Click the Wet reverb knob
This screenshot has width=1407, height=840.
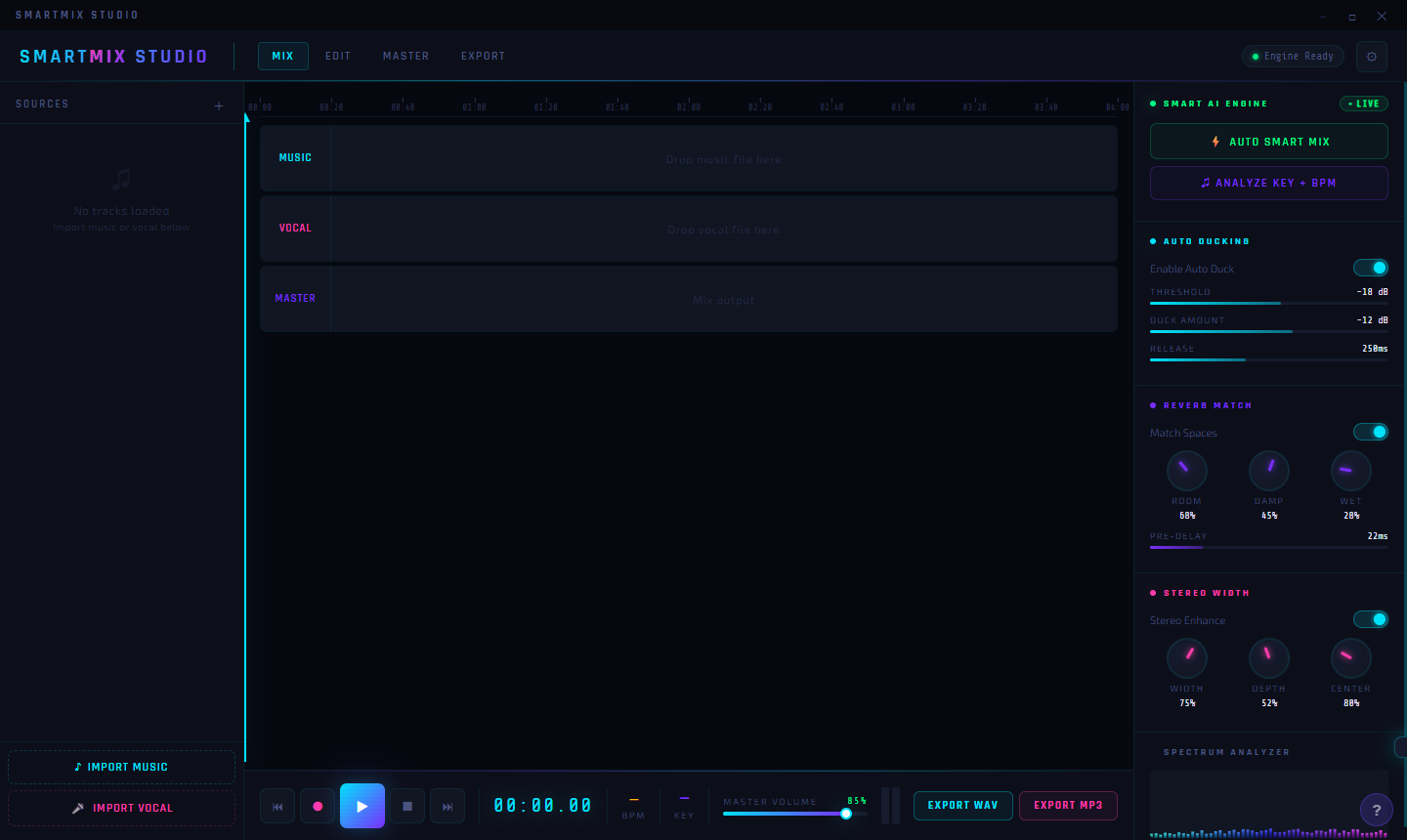click(x=1351, y=471)
